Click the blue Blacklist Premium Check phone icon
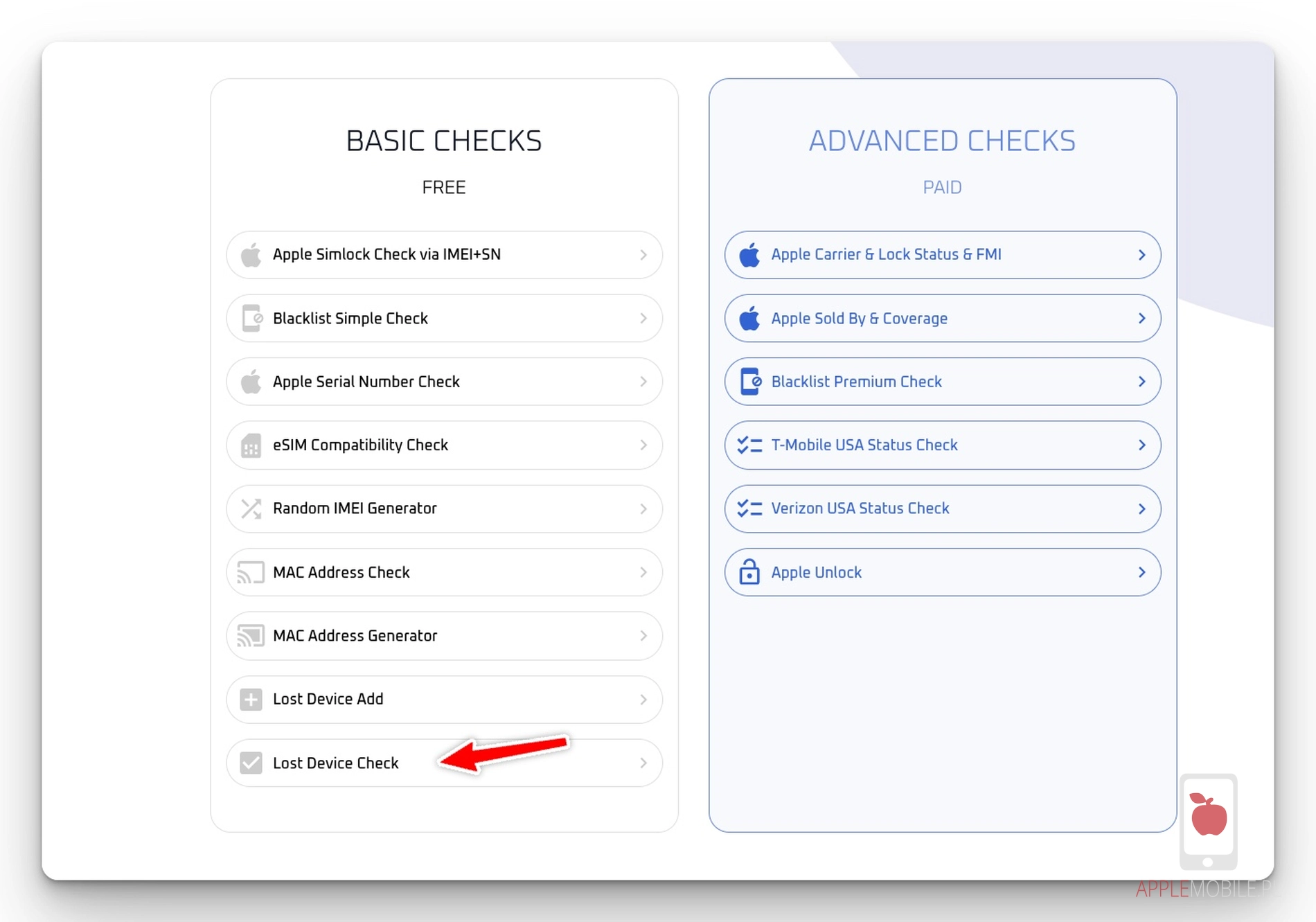This screenshot has height=922, width=1316. [750, 382]
